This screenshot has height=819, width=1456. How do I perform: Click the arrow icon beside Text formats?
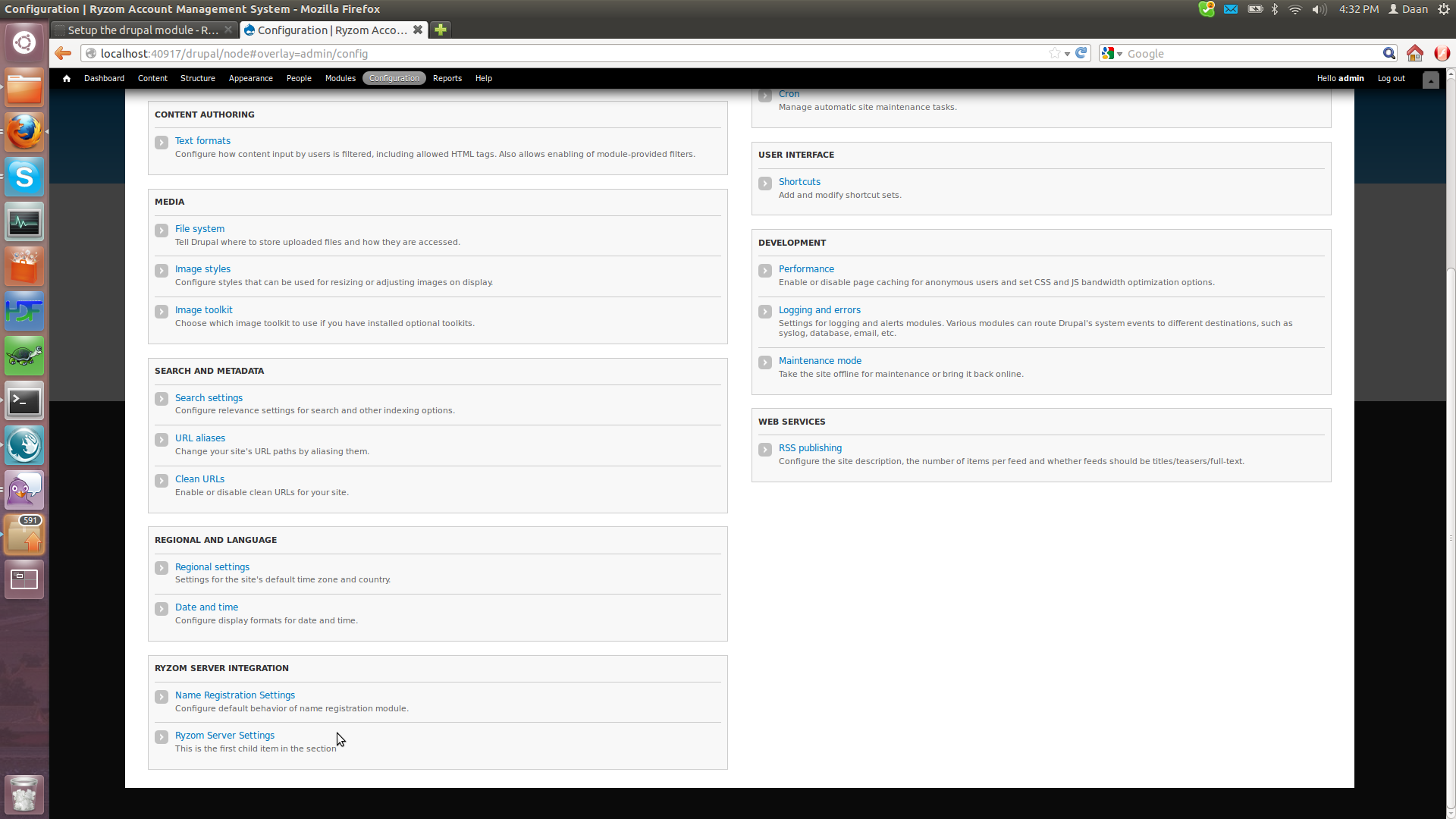[162, 143]
